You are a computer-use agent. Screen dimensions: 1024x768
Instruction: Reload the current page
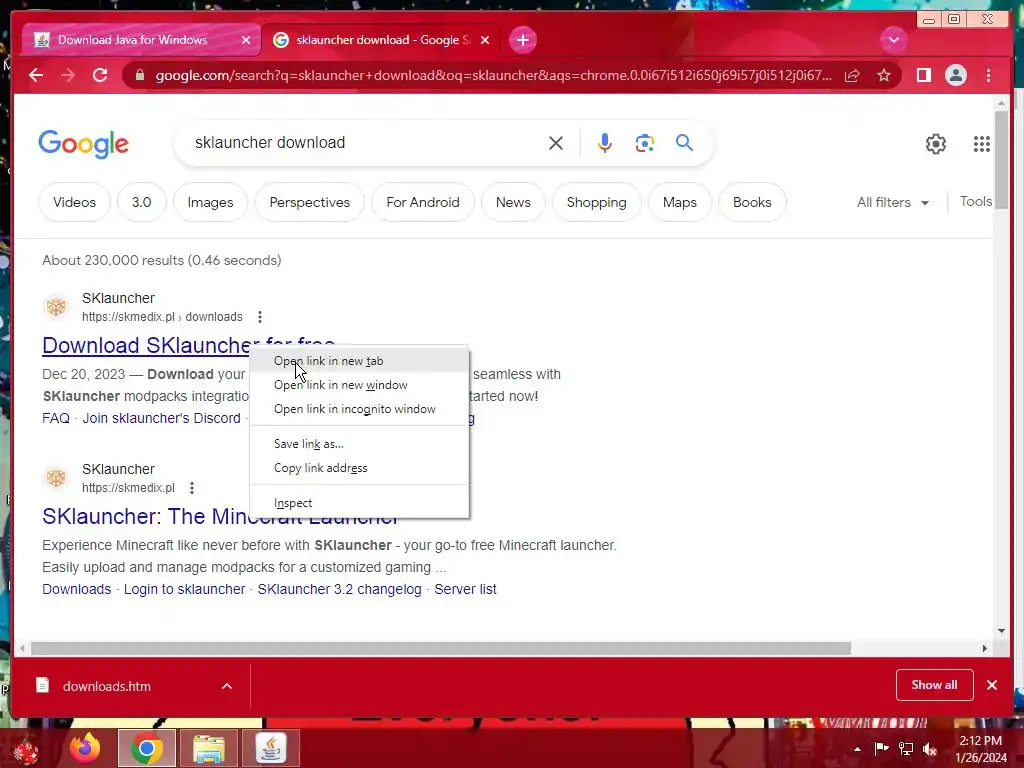(x=100, y=75)
